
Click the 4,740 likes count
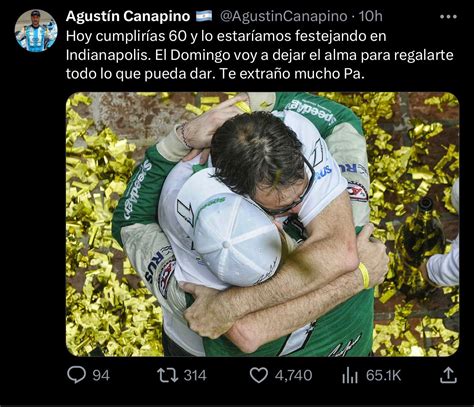pyautogui.click(x=293, y=376)
